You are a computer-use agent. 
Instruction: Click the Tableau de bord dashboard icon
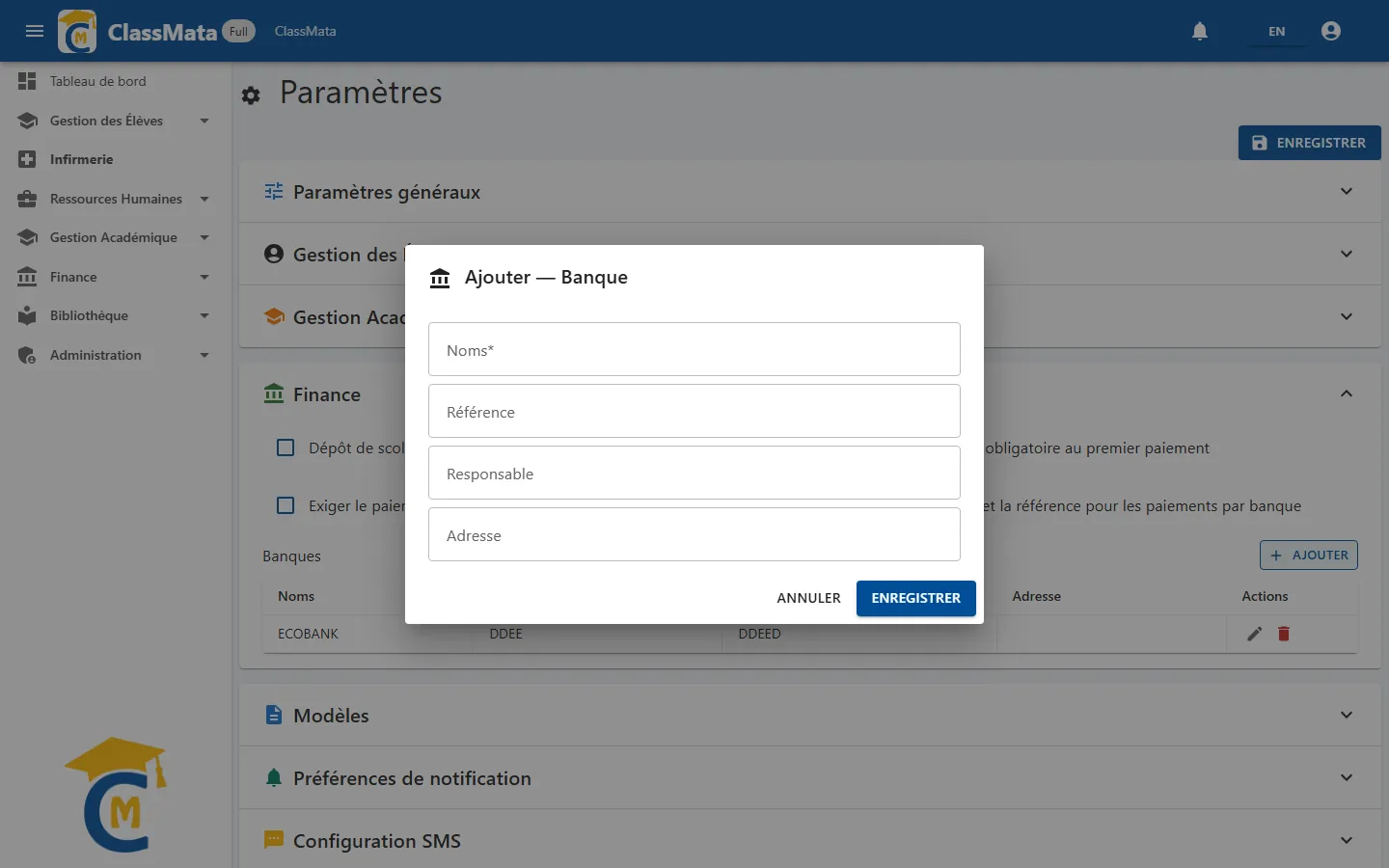tap(27, 81)
